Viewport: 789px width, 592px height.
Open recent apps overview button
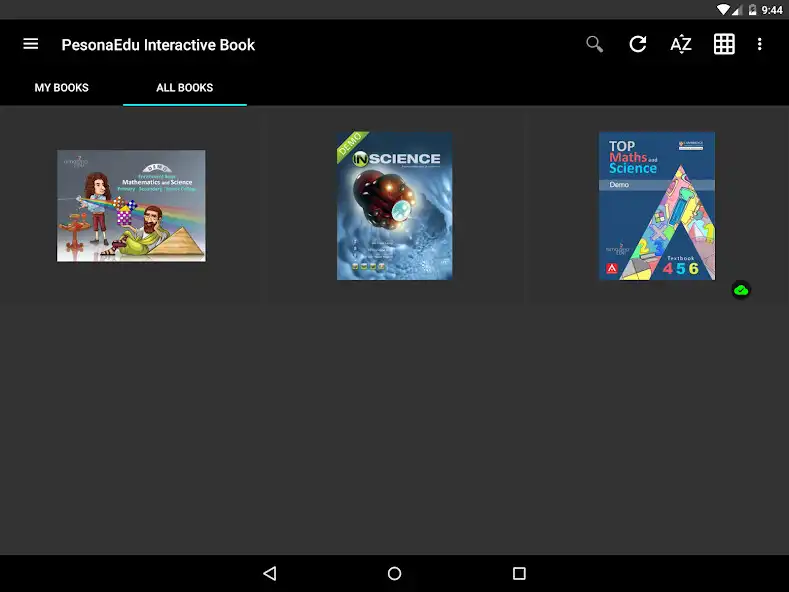click(519, 573)
